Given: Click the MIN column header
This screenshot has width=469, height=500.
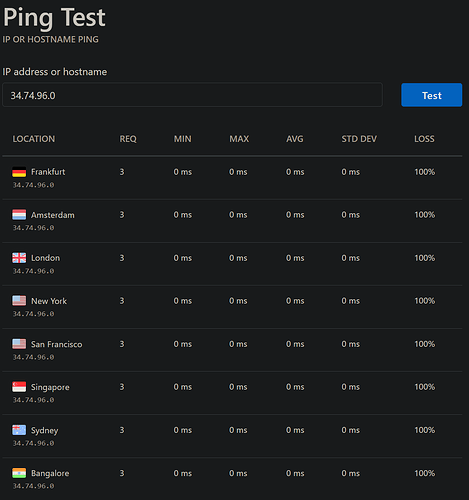Looking at the screenshot, I should pyautogui.click(x=183, y=139).
